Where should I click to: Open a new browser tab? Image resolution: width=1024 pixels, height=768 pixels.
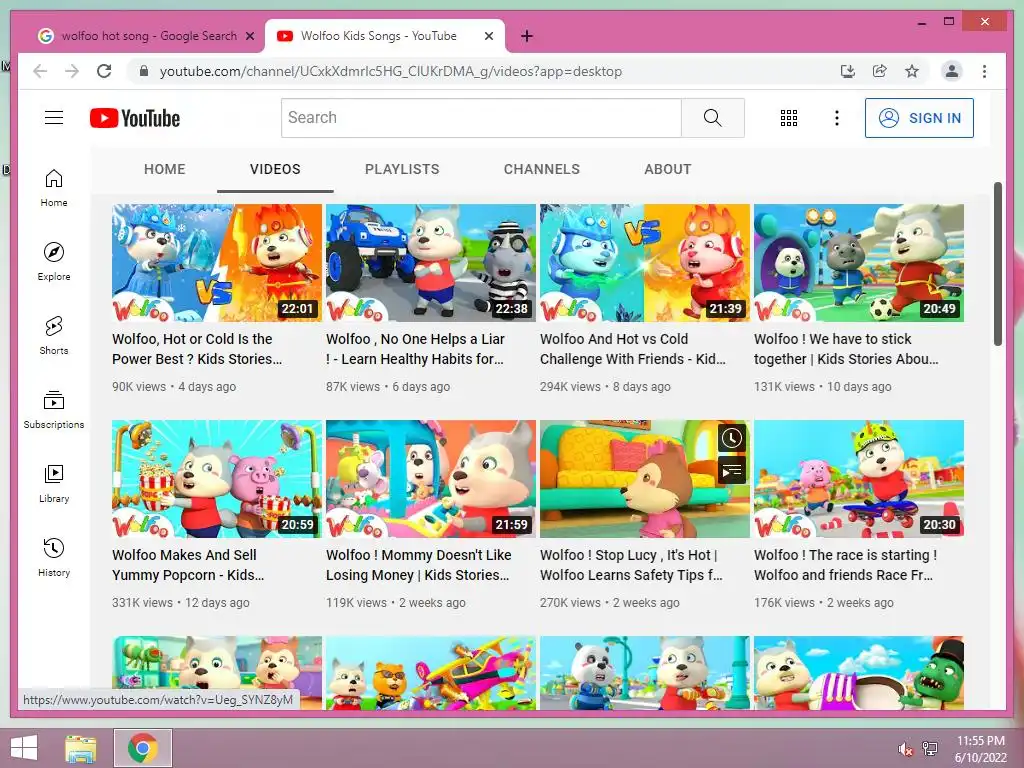[x=527, y=36]
